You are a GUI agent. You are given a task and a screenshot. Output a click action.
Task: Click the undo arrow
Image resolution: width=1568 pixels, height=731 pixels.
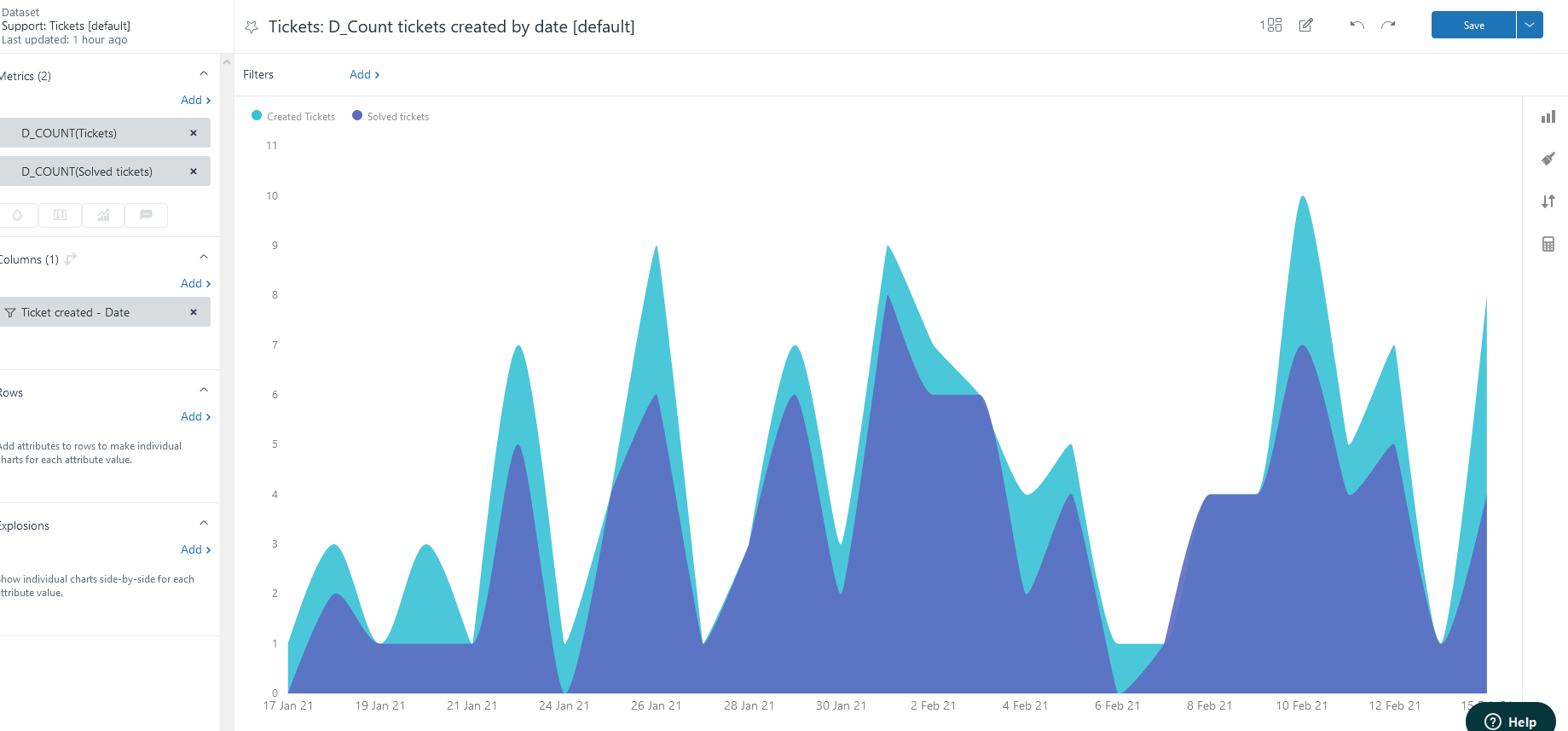pyautogui.click(x=1357, y=26)
